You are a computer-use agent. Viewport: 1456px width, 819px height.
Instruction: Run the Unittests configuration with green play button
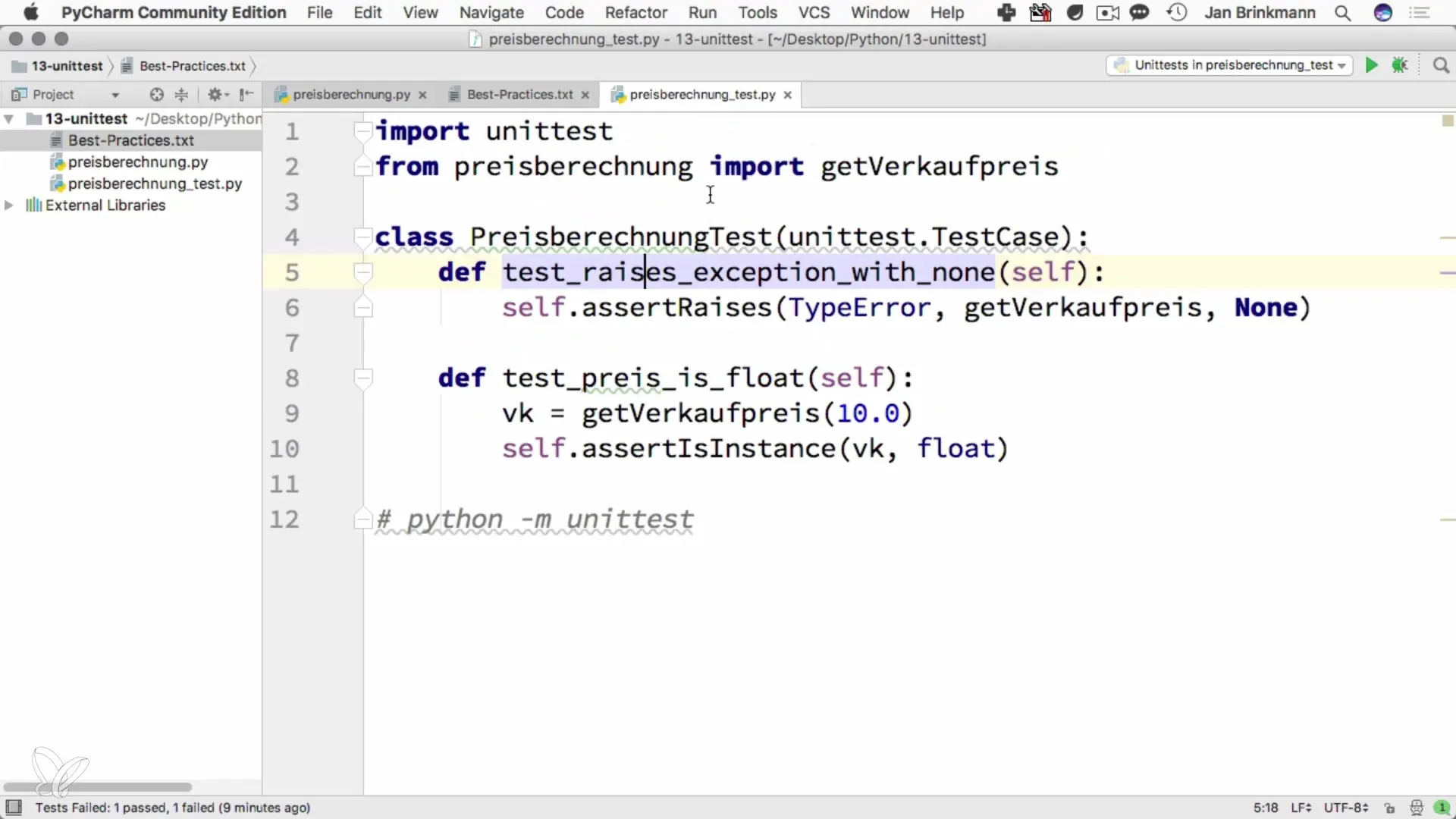1371,65
